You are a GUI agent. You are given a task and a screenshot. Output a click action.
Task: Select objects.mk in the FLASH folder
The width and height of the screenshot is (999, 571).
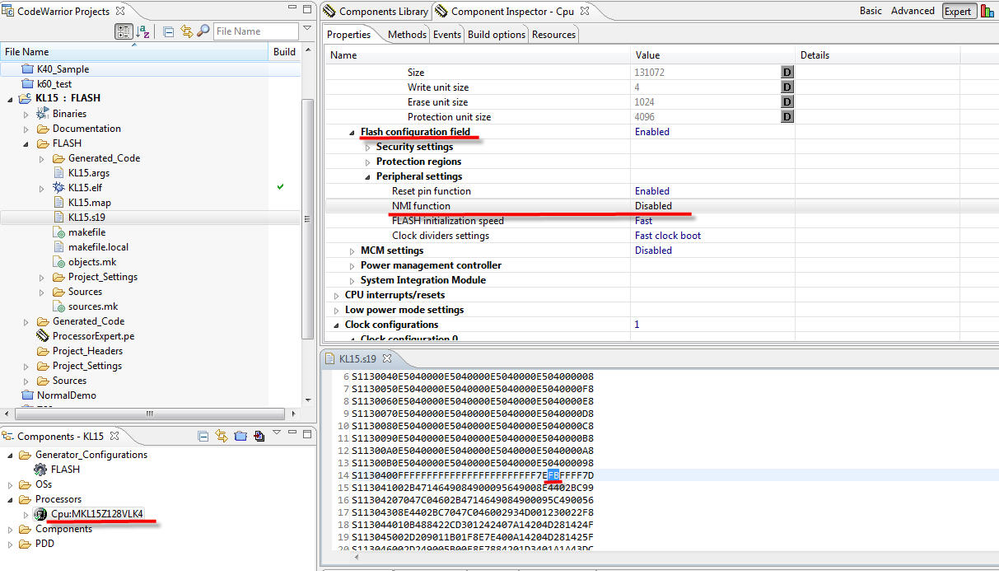coord(92,262)
